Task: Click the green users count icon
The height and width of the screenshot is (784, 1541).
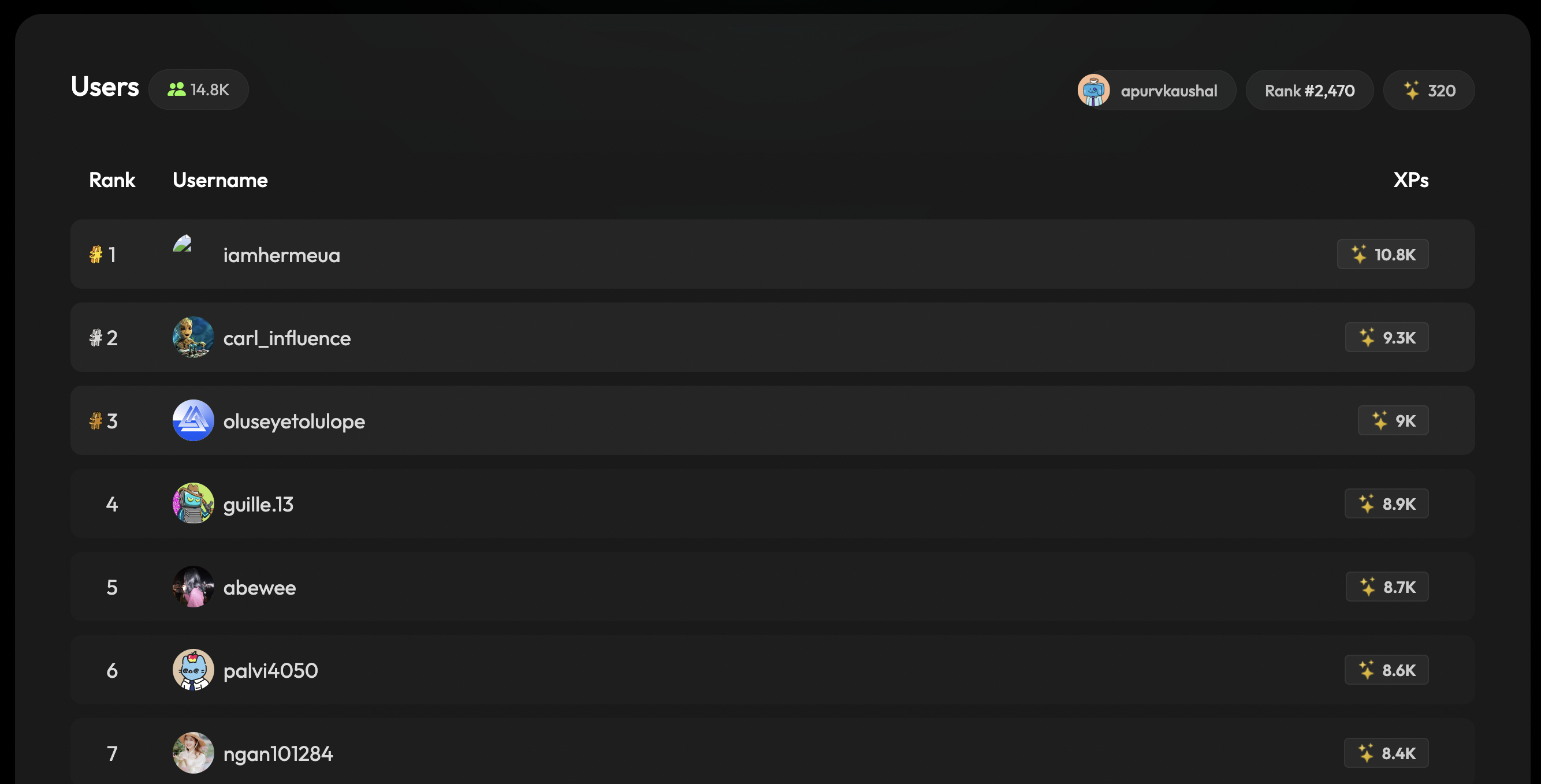Action: 176,89
